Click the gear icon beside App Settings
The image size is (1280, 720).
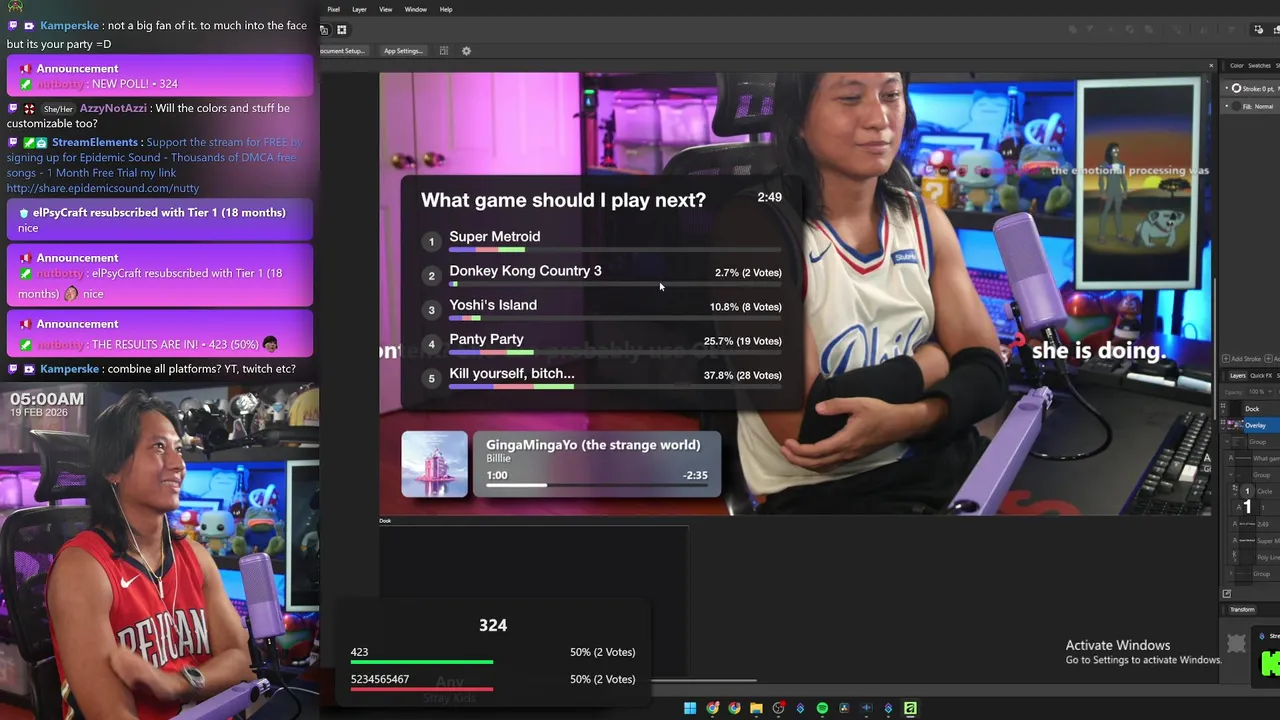[466, 51]
